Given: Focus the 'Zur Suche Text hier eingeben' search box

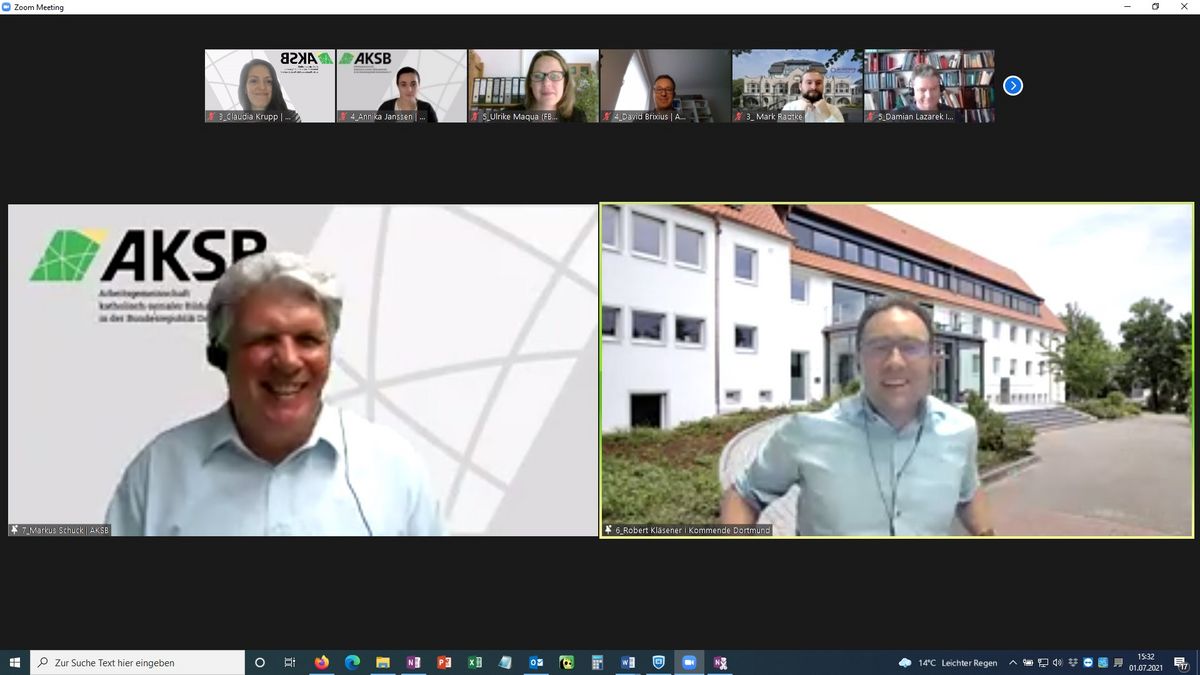Looking at the screenshot, I should pos(137,662).
